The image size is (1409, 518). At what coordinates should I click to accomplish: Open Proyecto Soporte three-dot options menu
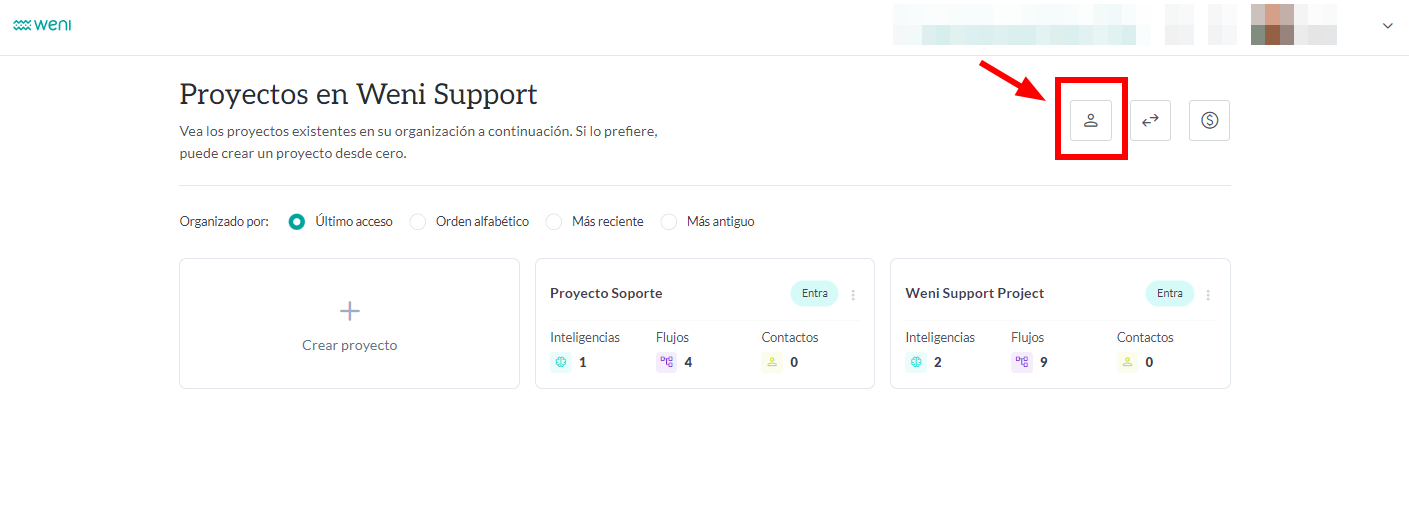(853, 295)
